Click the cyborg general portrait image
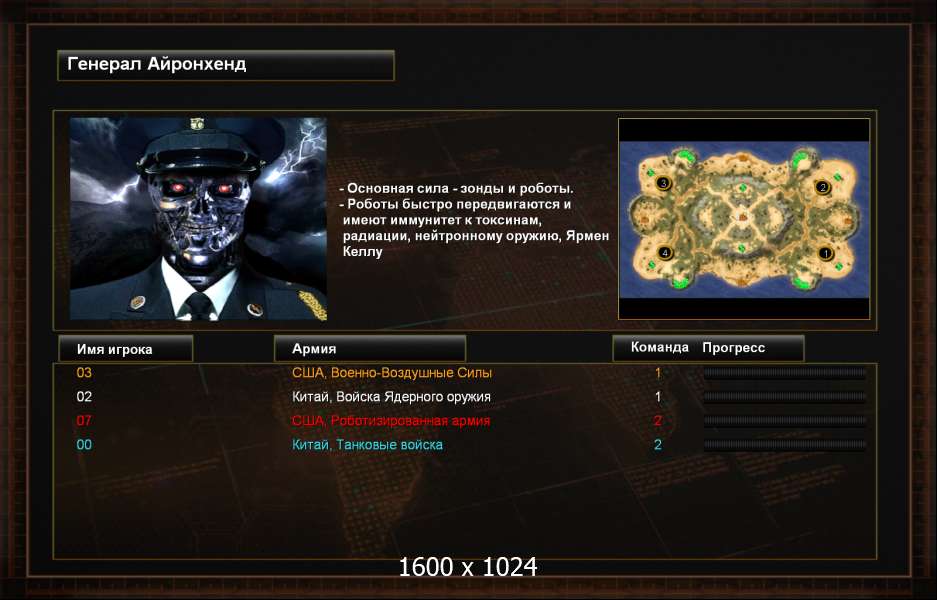This screenshot has width=937, height=600. (x=198, y=219)
